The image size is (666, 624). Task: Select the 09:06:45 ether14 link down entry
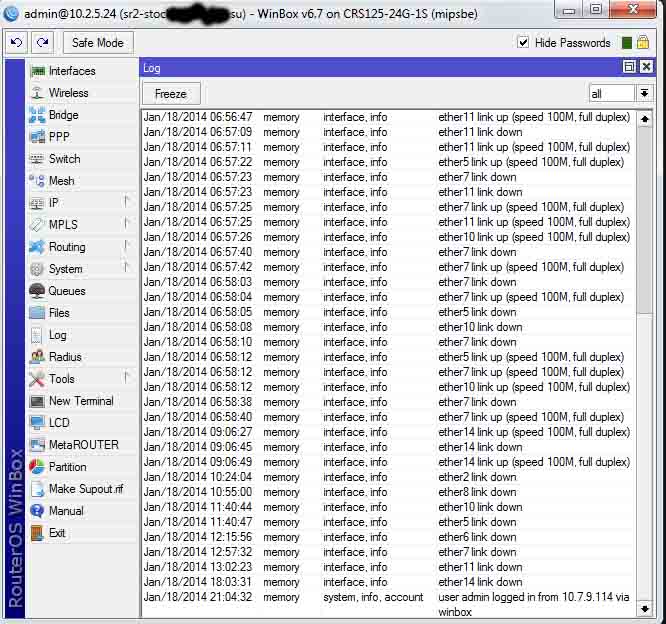[x=387, y=447]
